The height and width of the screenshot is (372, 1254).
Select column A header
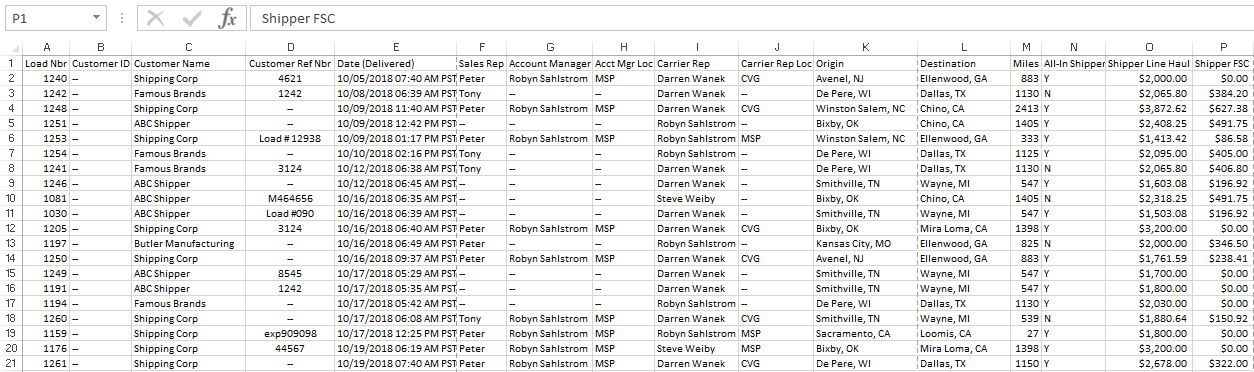coord(46,47)
